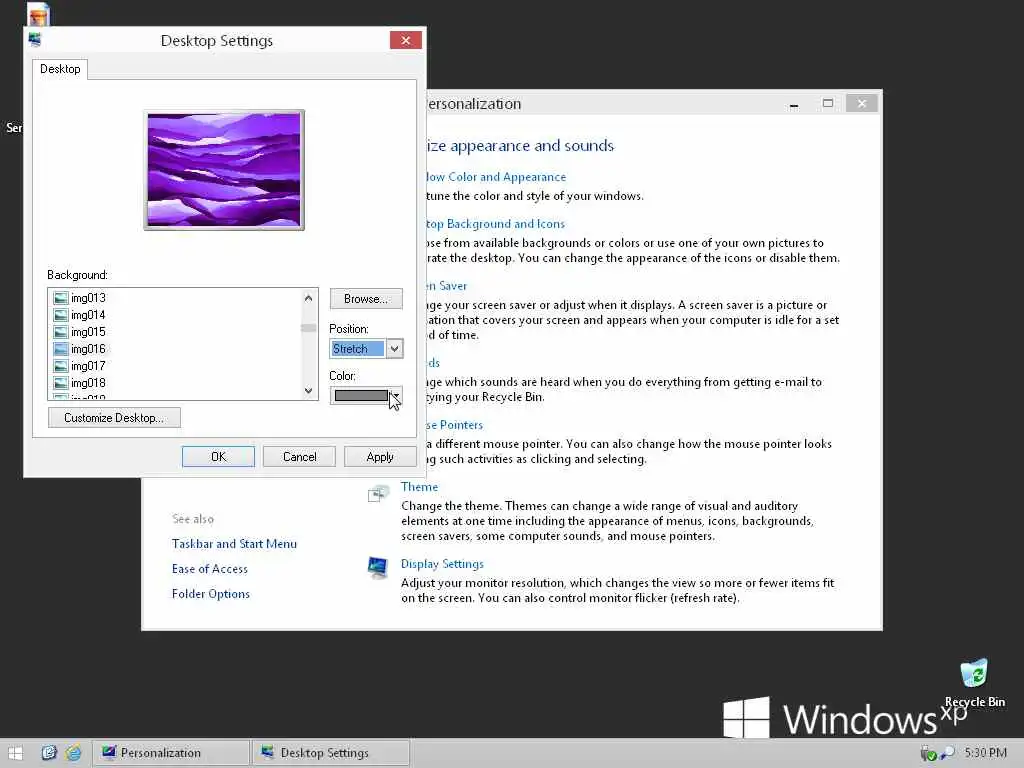Click the 5:30 PM taskbar clock
The height and width of the screenshot is (768, 1024).
pyautogui.click(x=985, y=753)
